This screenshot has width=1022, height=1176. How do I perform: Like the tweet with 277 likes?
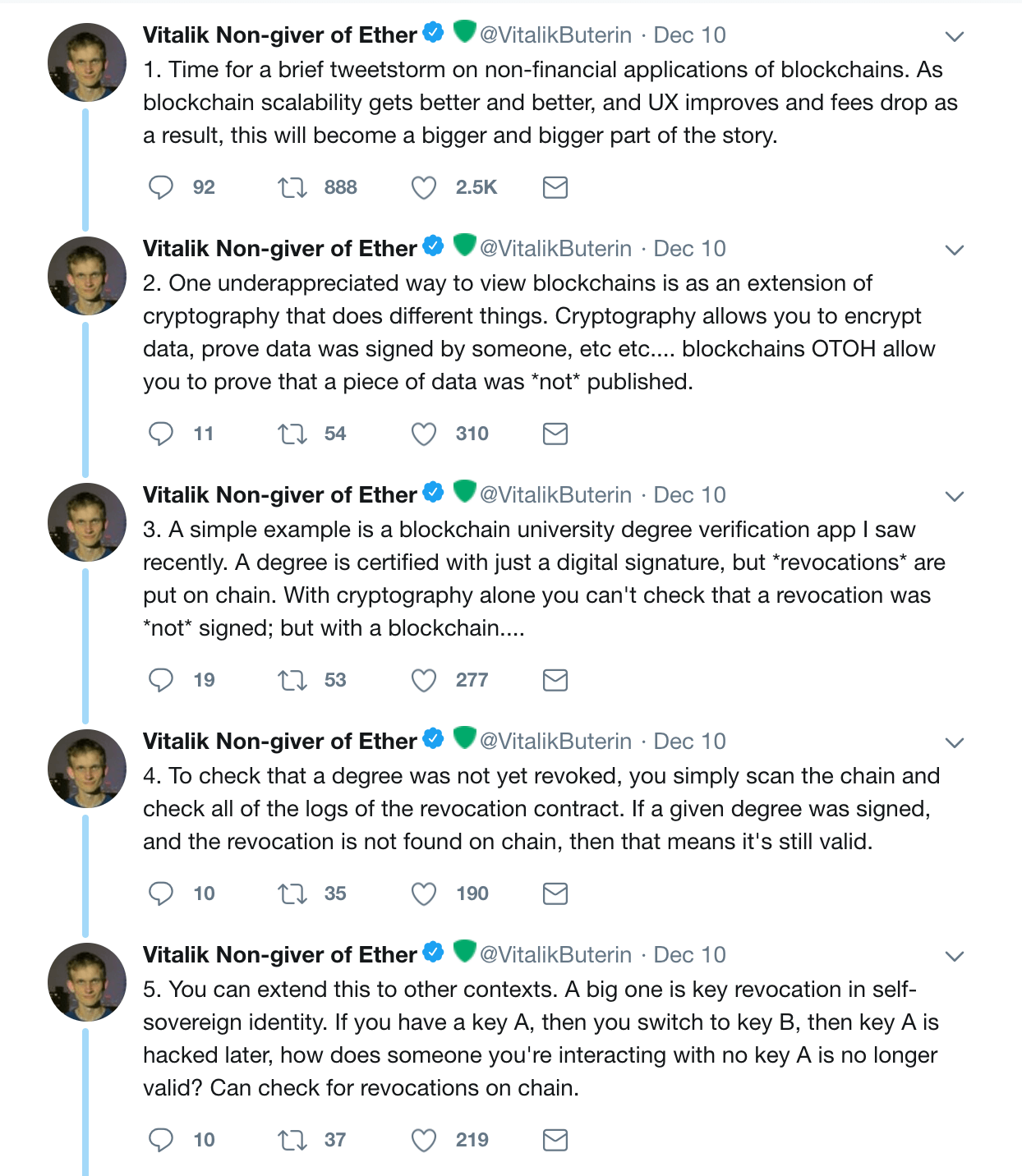424,681
